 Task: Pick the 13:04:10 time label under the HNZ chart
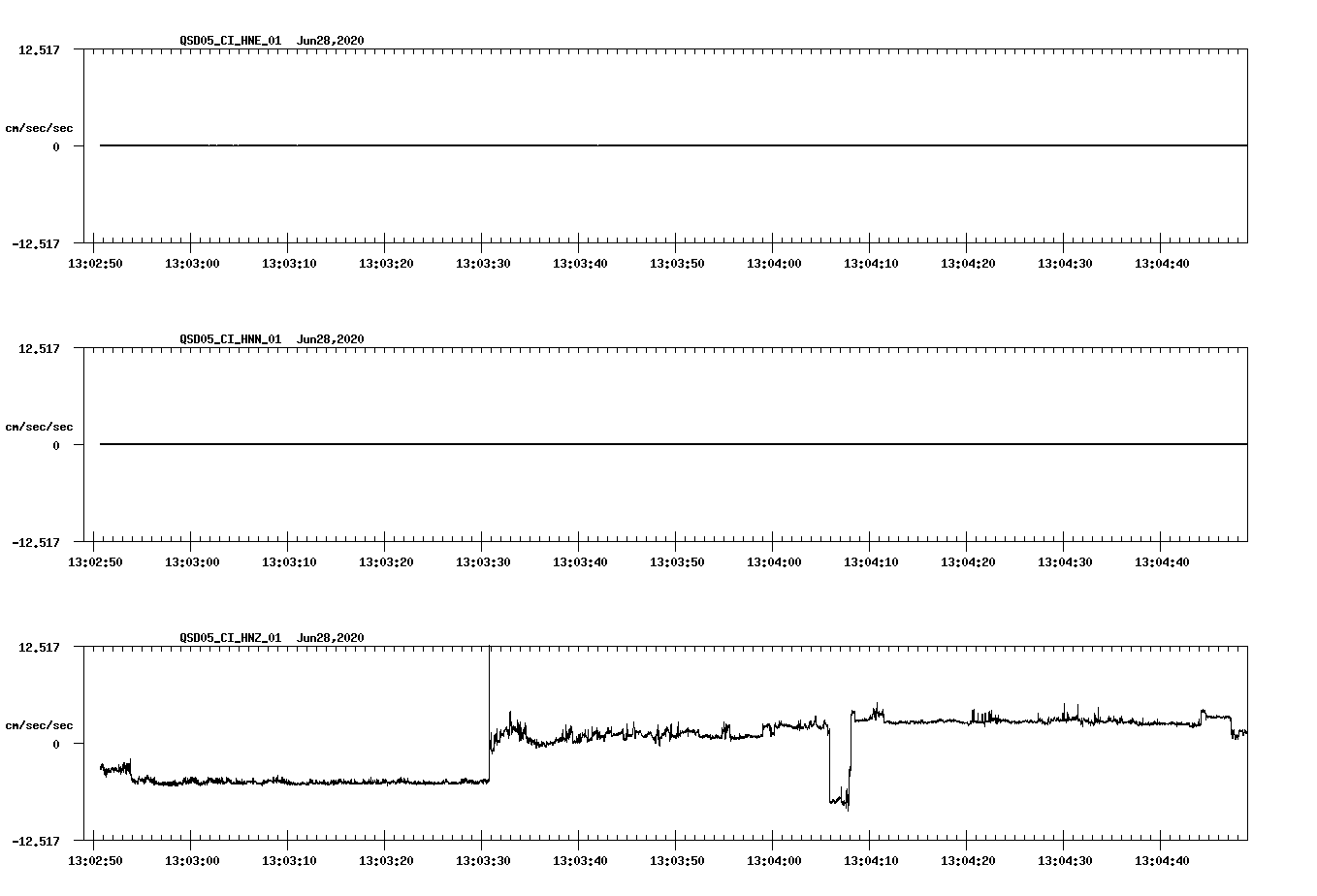[871, 861]
